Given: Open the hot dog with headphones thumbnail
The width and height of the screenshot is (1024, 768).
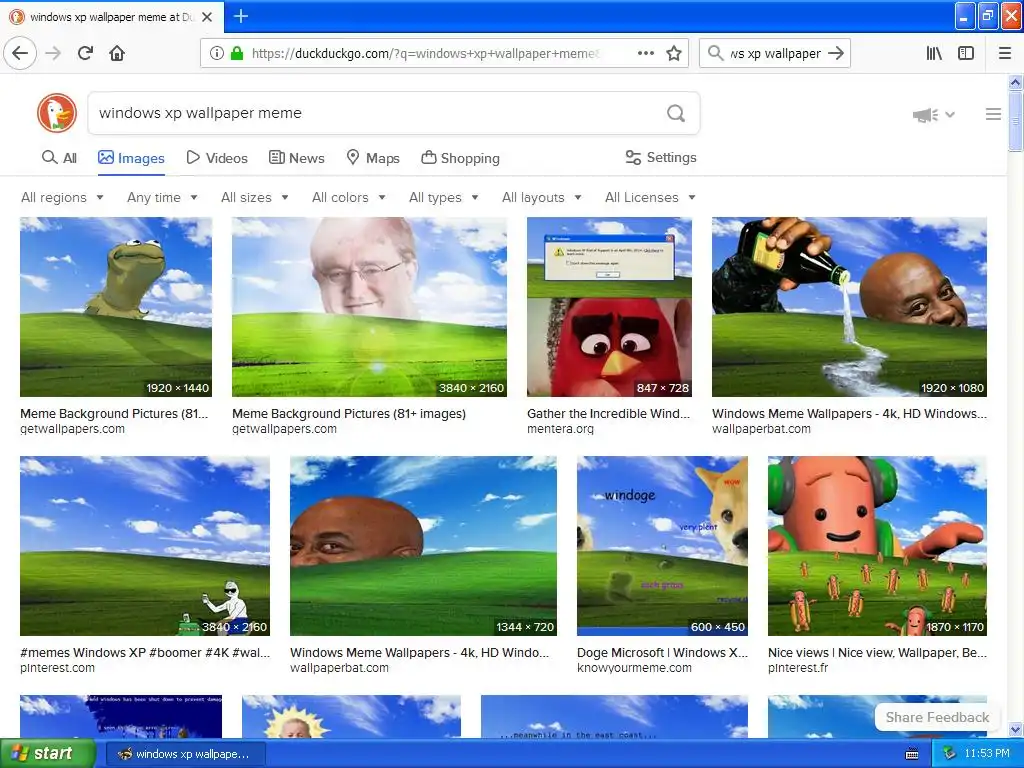Looking at the screenshot, I should 877,546.
